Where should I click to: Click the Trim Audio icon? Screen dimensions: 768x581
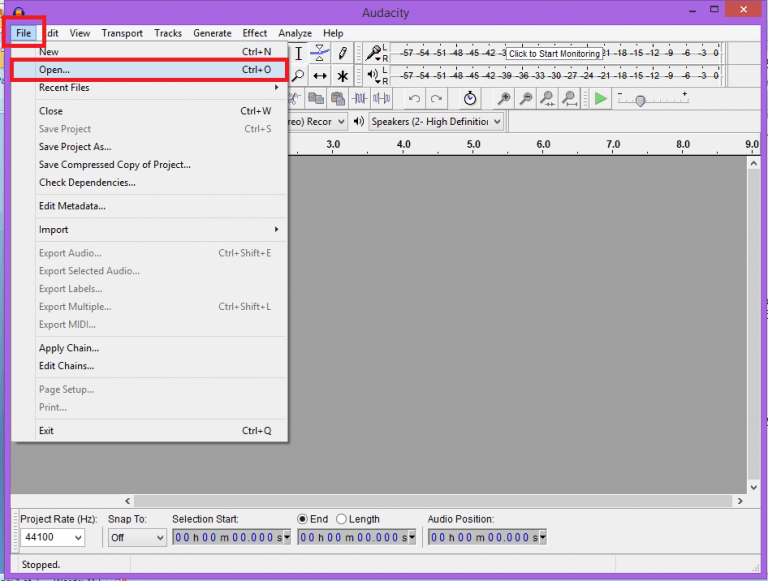click(x=360, y=99)
